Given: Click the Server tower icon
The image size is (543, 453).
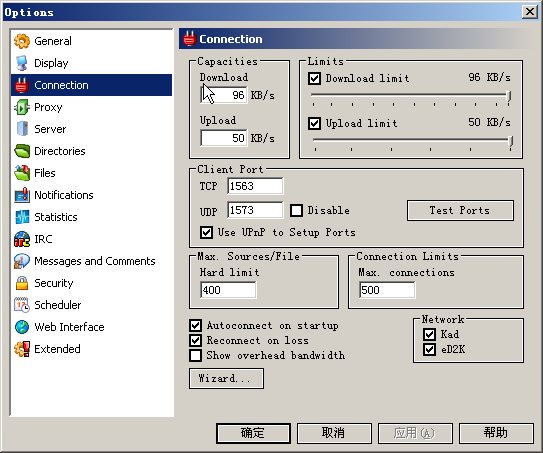Looking at the screenshot, I should click(22, 129).
